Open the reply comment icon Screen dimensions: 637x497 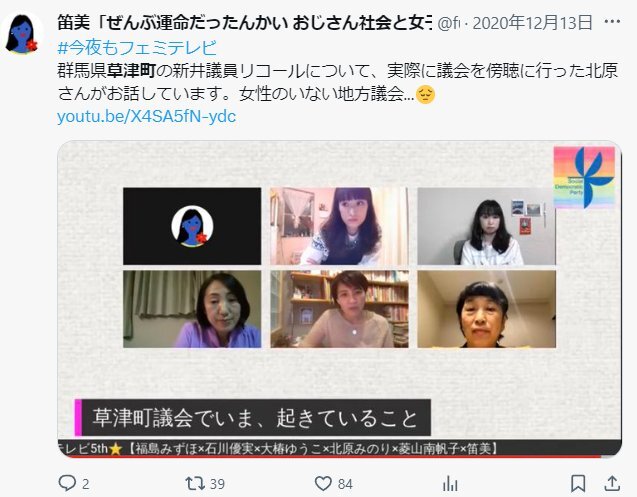point(67,483)
